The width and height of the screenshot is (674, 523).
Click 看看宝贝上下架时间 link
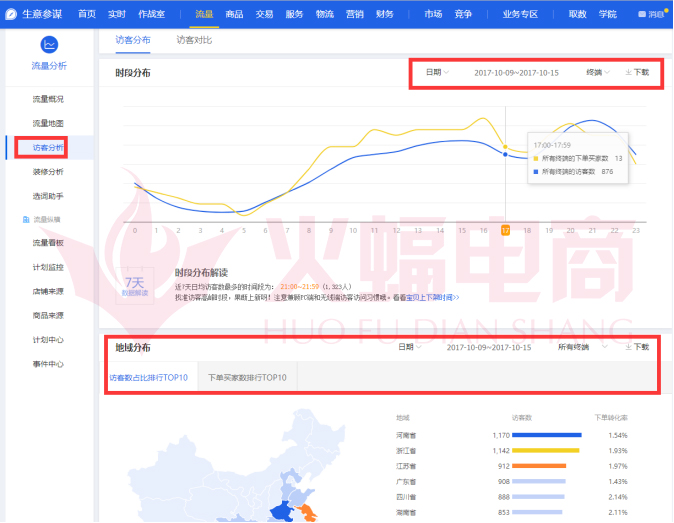(428, 297)
